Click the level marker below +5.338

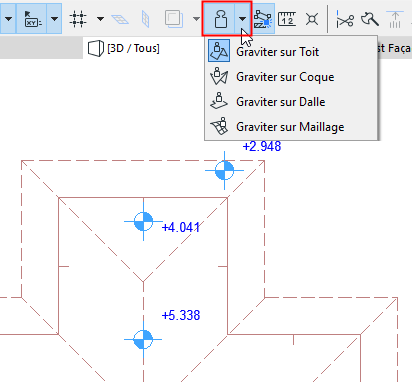(143, 340)
